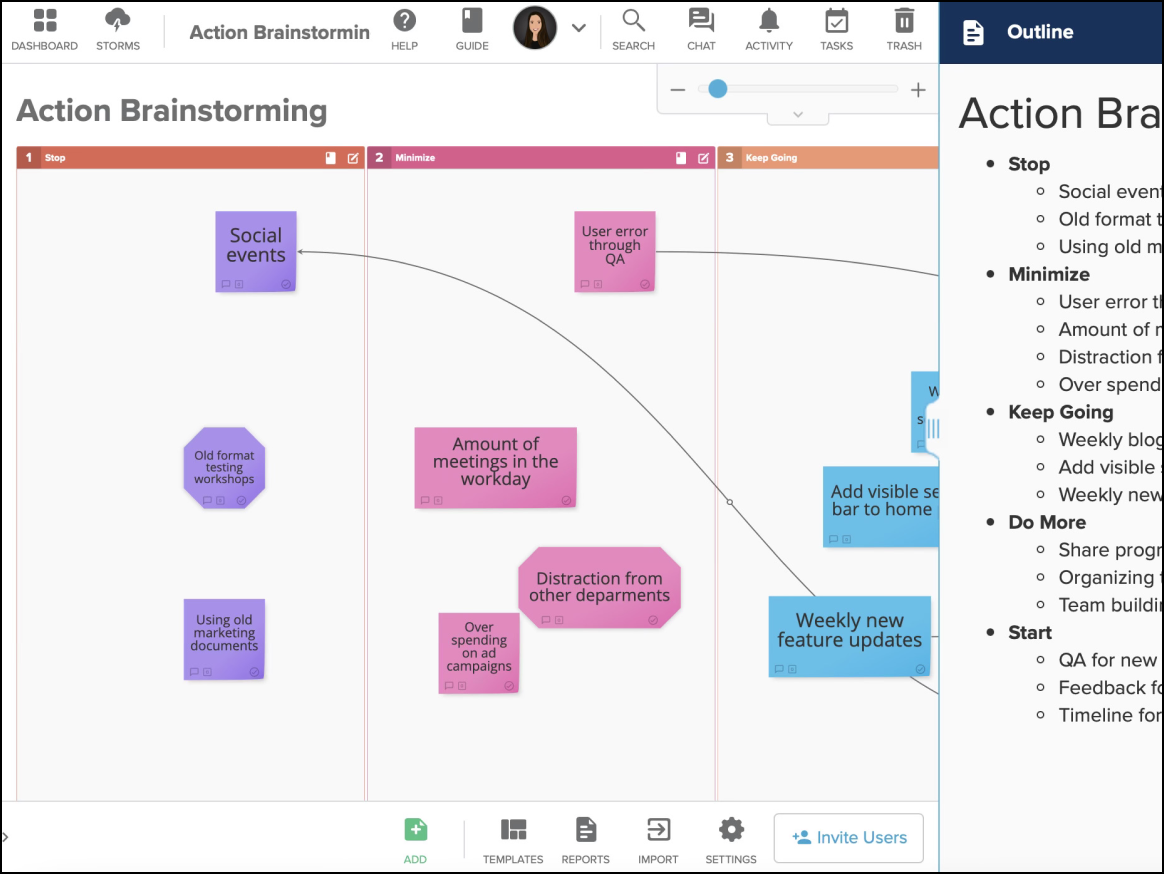This screenshot has width=1164, height=874.
Task: Open the Storms list
Action: click(x=117, y=30)
